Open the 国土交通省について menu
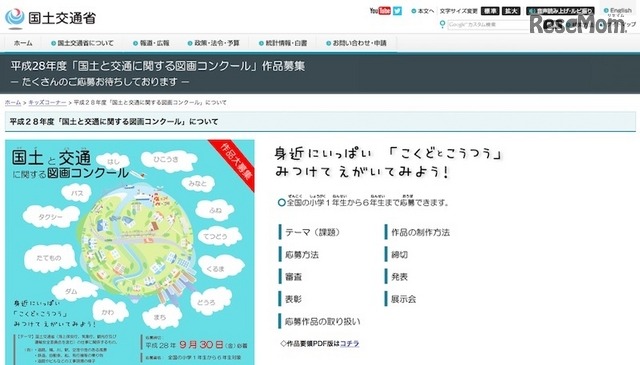This screenshot has height=365, width=640. [82, 43]
